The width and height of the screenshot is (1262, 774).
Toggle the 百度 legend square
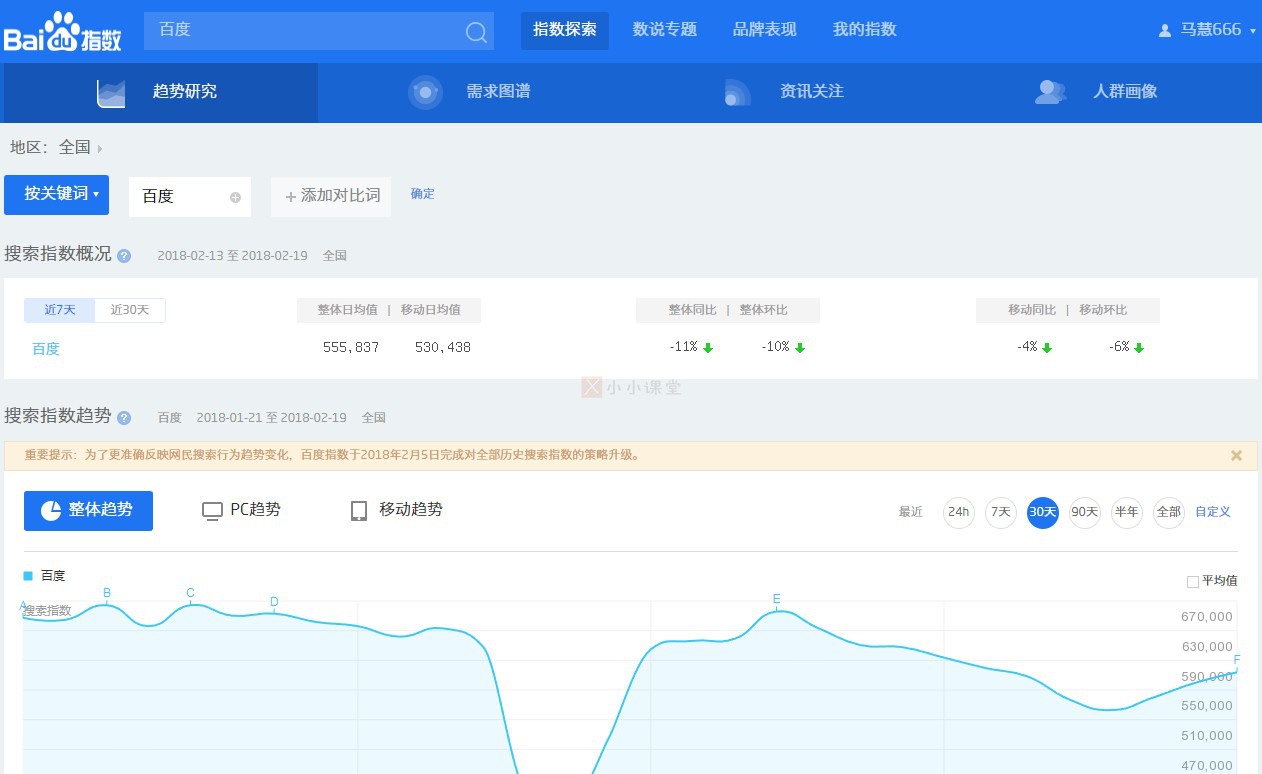tap(28, 576)
